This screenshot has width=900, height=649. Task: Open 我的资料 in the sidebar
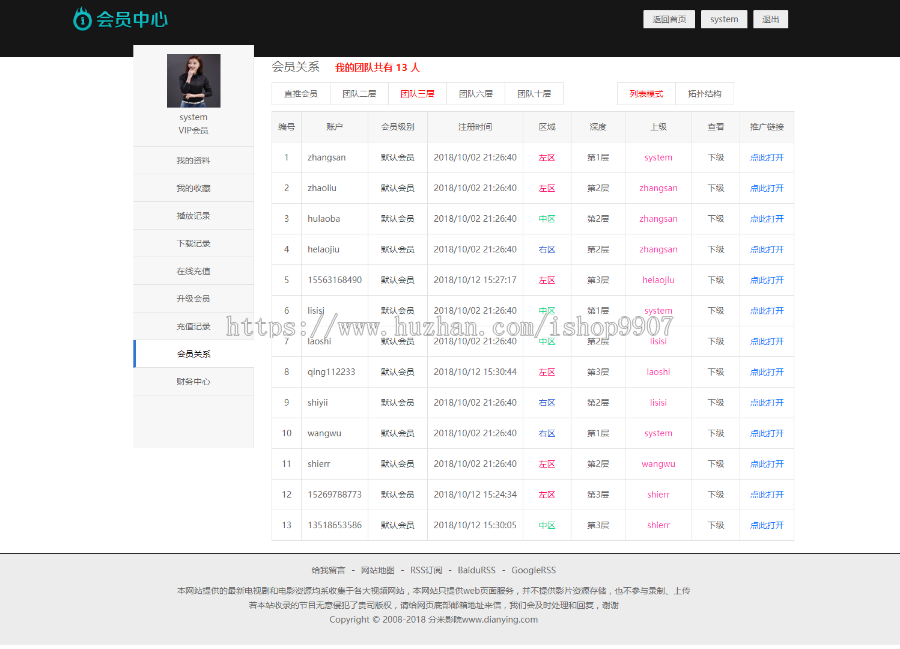(x=193, y=161)
